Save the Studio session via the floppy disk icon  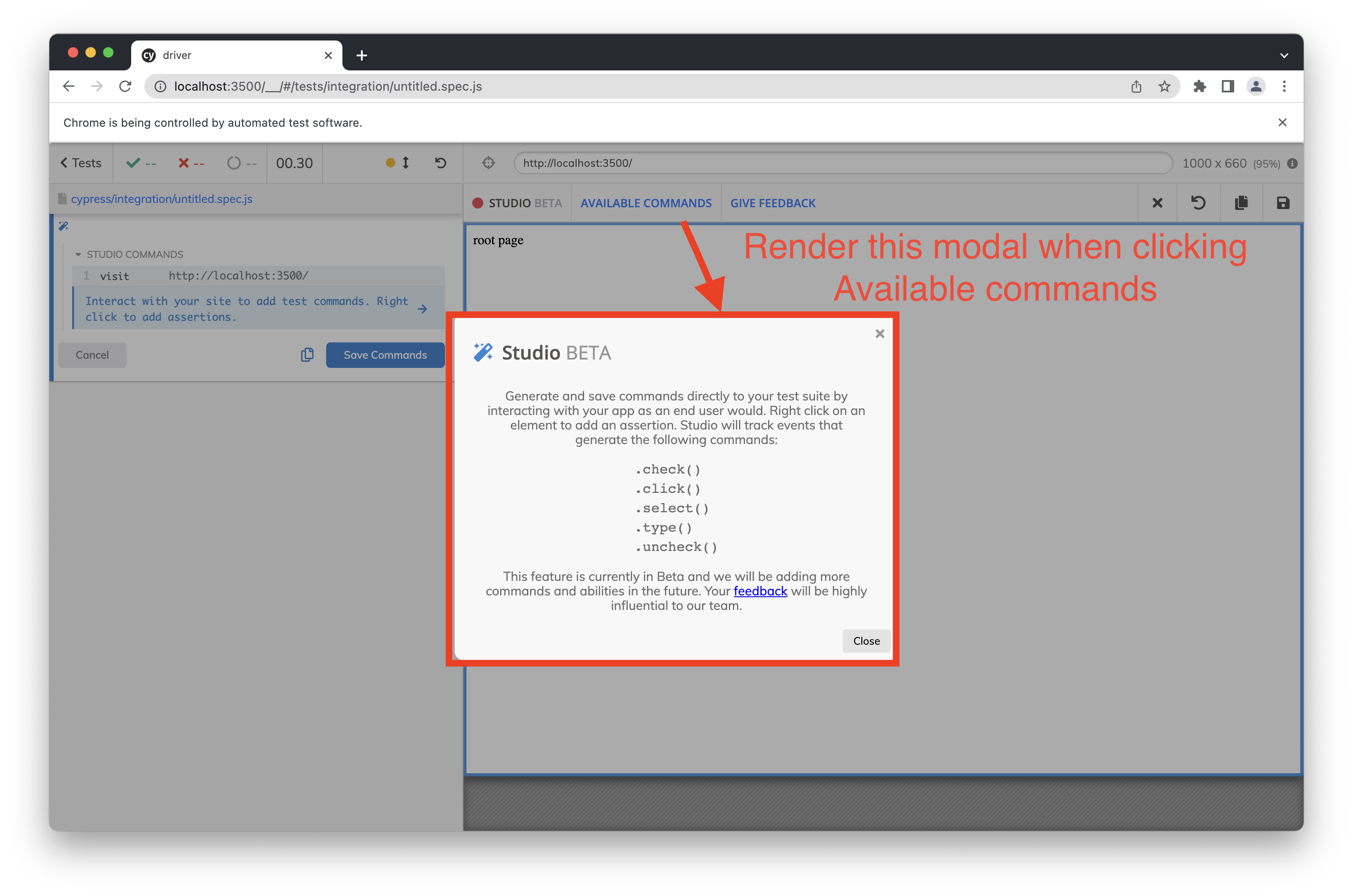pyautogui.click(x=1283, y=203)
